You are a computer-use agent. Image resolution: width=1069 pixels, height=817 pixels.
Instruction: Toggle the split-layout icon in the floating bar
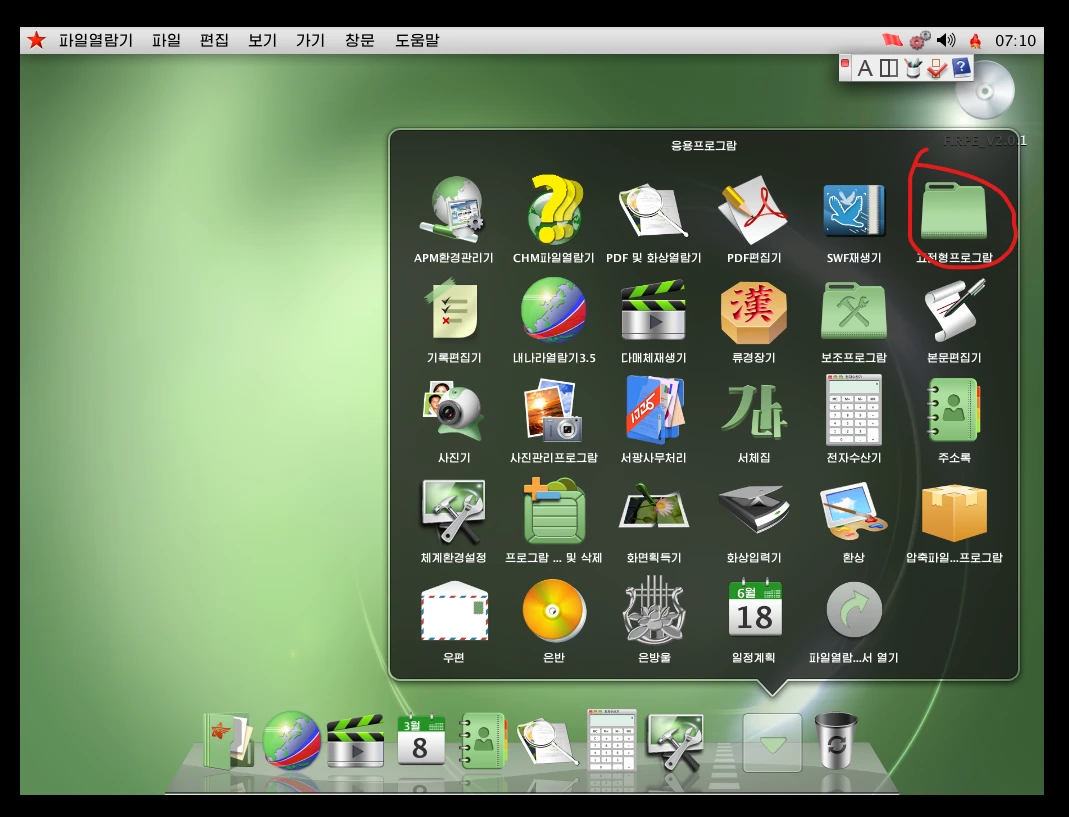[888, 68]
